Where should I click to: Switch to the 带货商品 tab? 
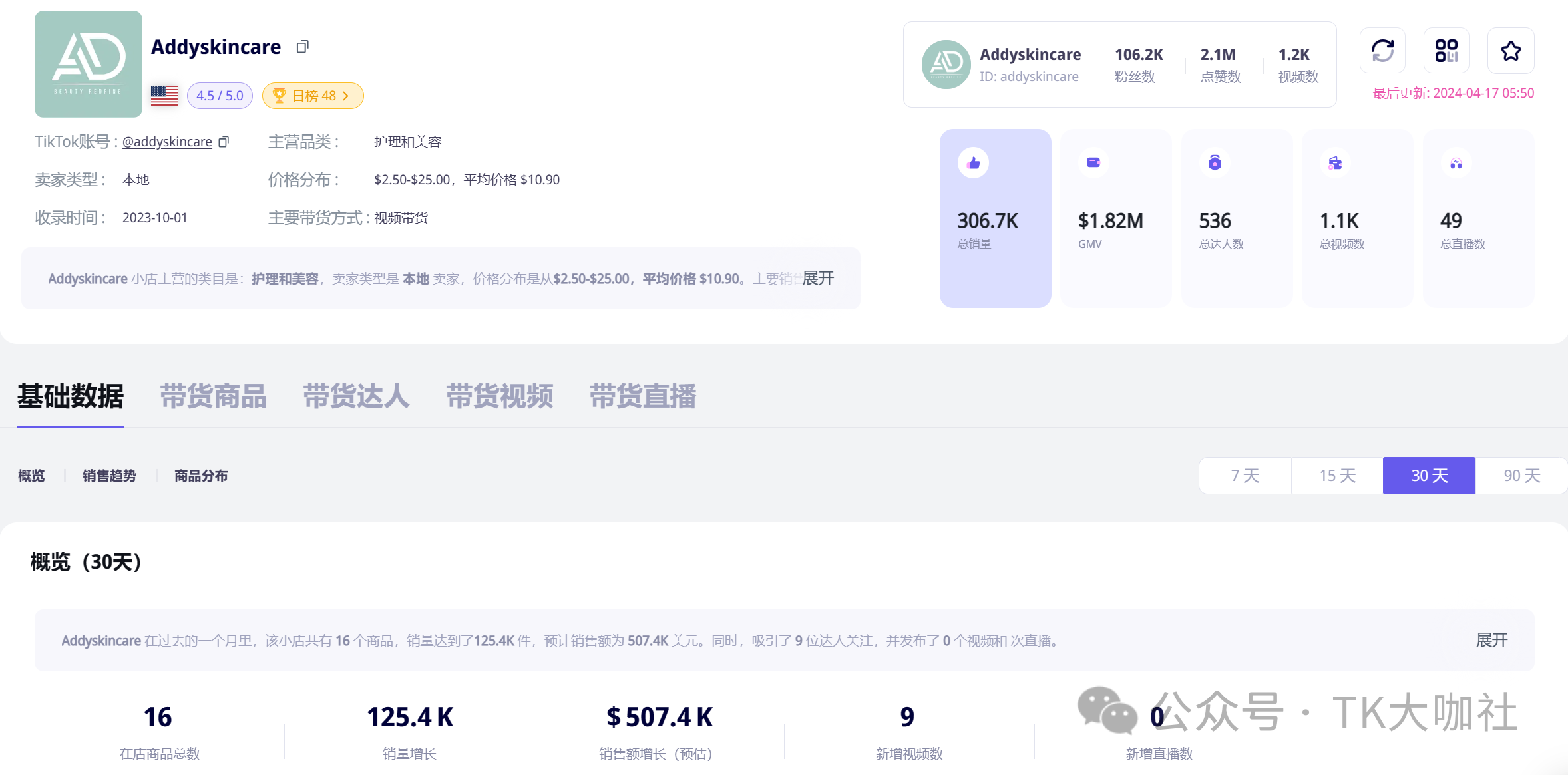point(213,396)
